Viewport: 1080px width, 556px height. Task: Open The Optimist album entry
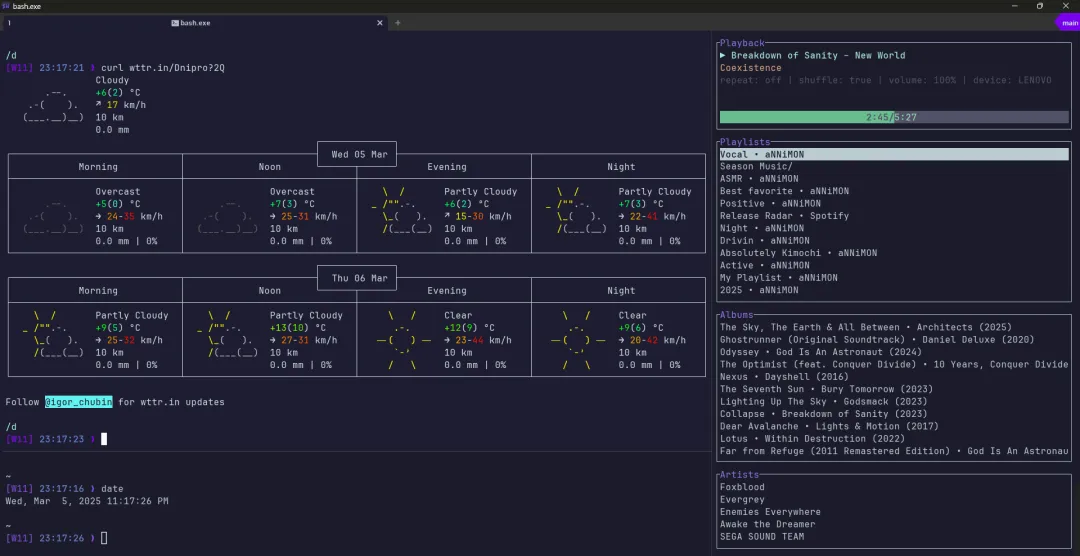pyautogui.click(x=894, y=364)
